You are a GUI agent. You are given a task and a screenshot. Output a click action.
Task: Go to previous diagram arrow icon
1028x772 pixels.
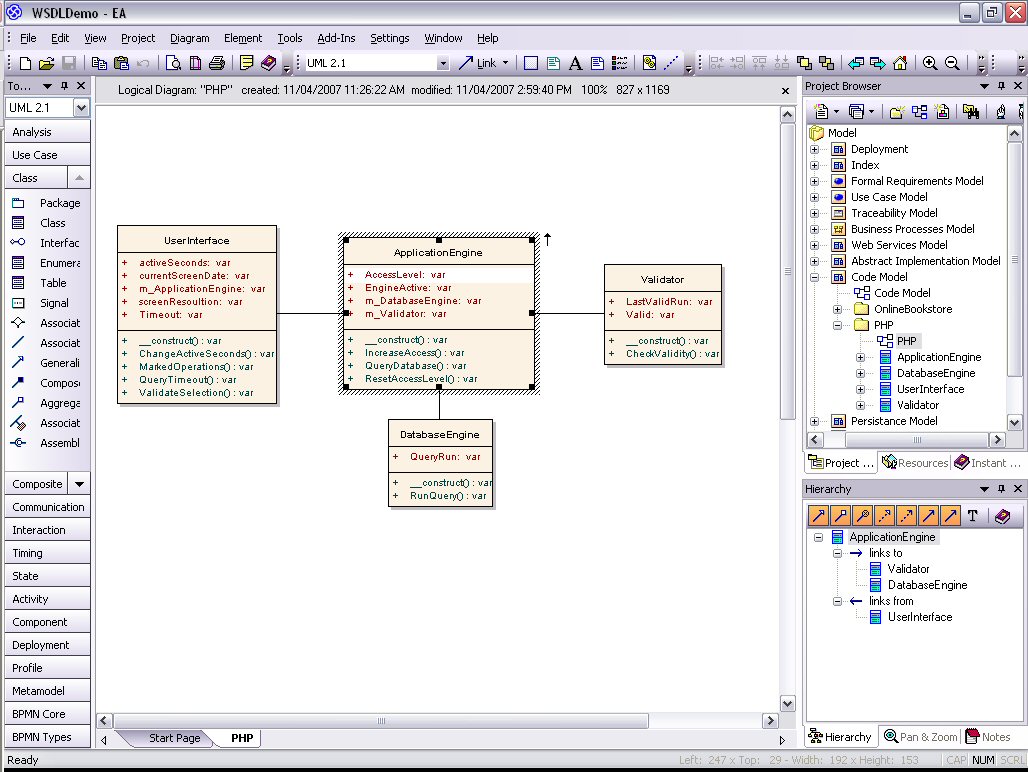(x=856, y=63)
